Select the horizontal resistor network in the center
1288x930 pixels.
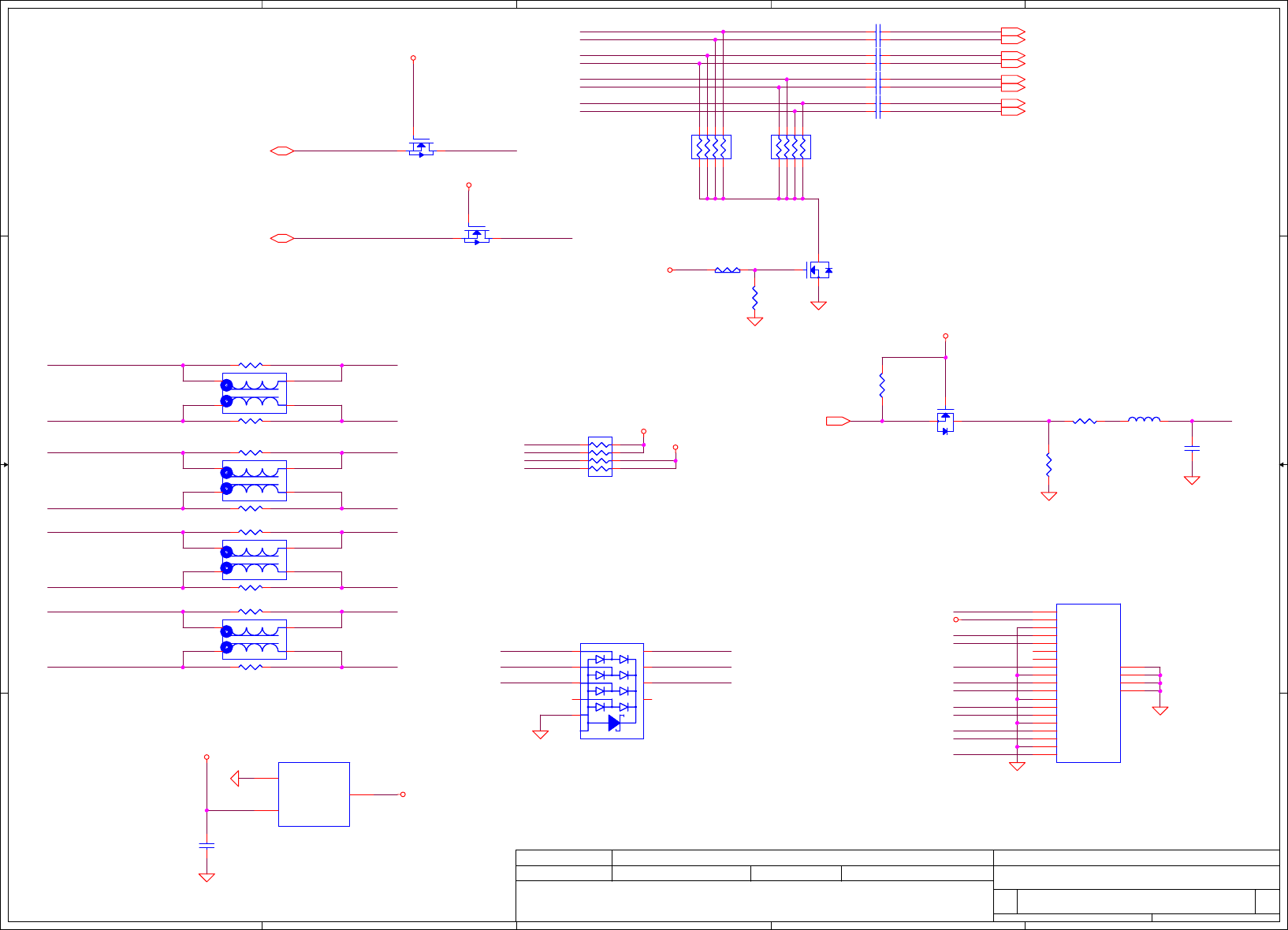(x=600, y=456)
